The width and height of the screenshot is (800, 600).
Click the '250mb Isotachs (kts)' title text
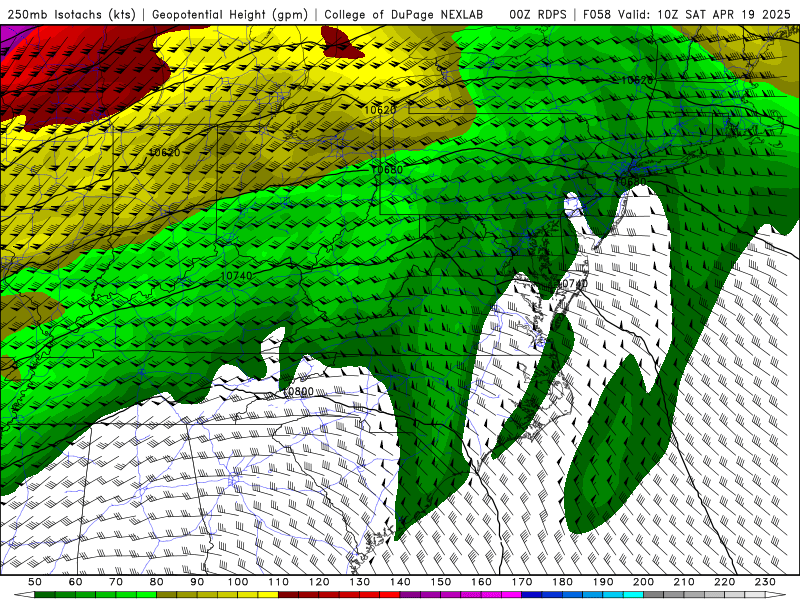click(72, 15)
